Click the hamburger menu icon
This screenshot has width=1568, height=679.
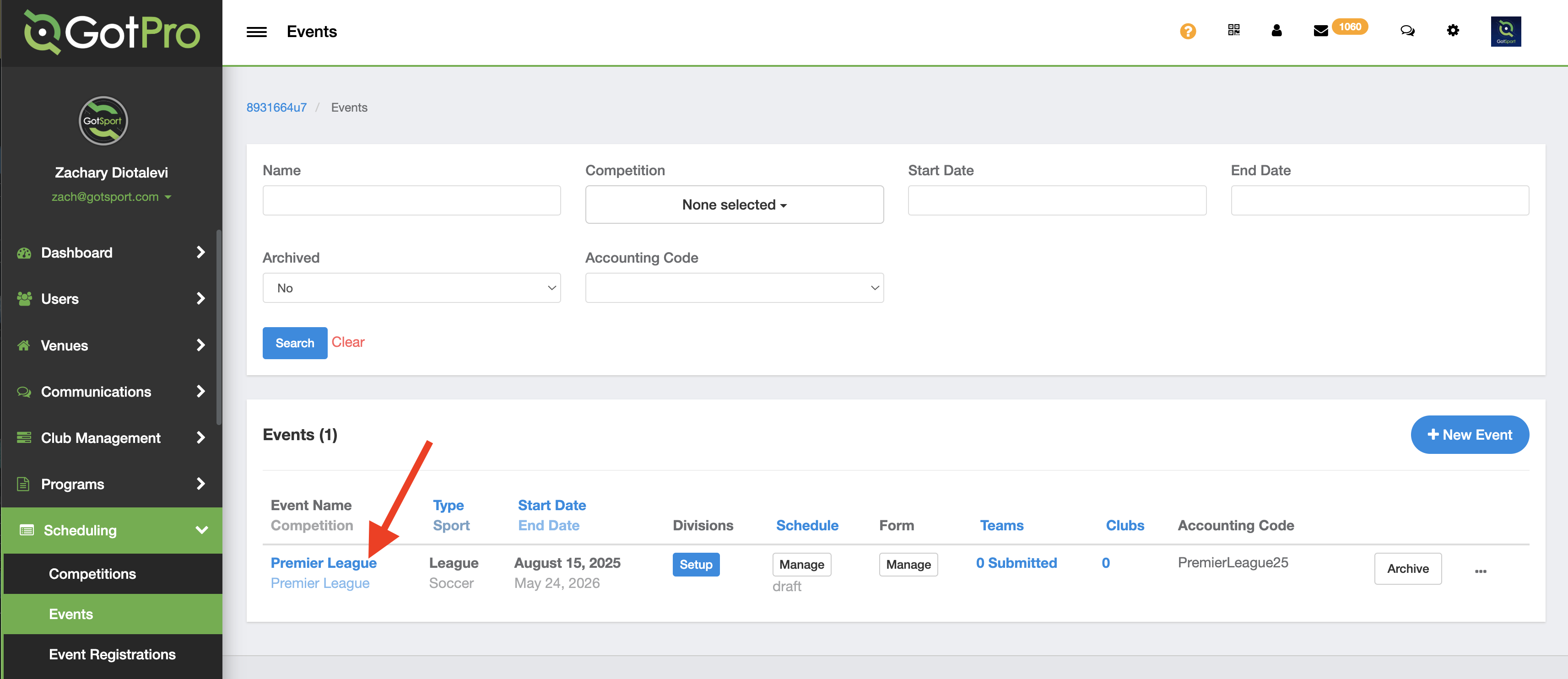tap(256, 32)
